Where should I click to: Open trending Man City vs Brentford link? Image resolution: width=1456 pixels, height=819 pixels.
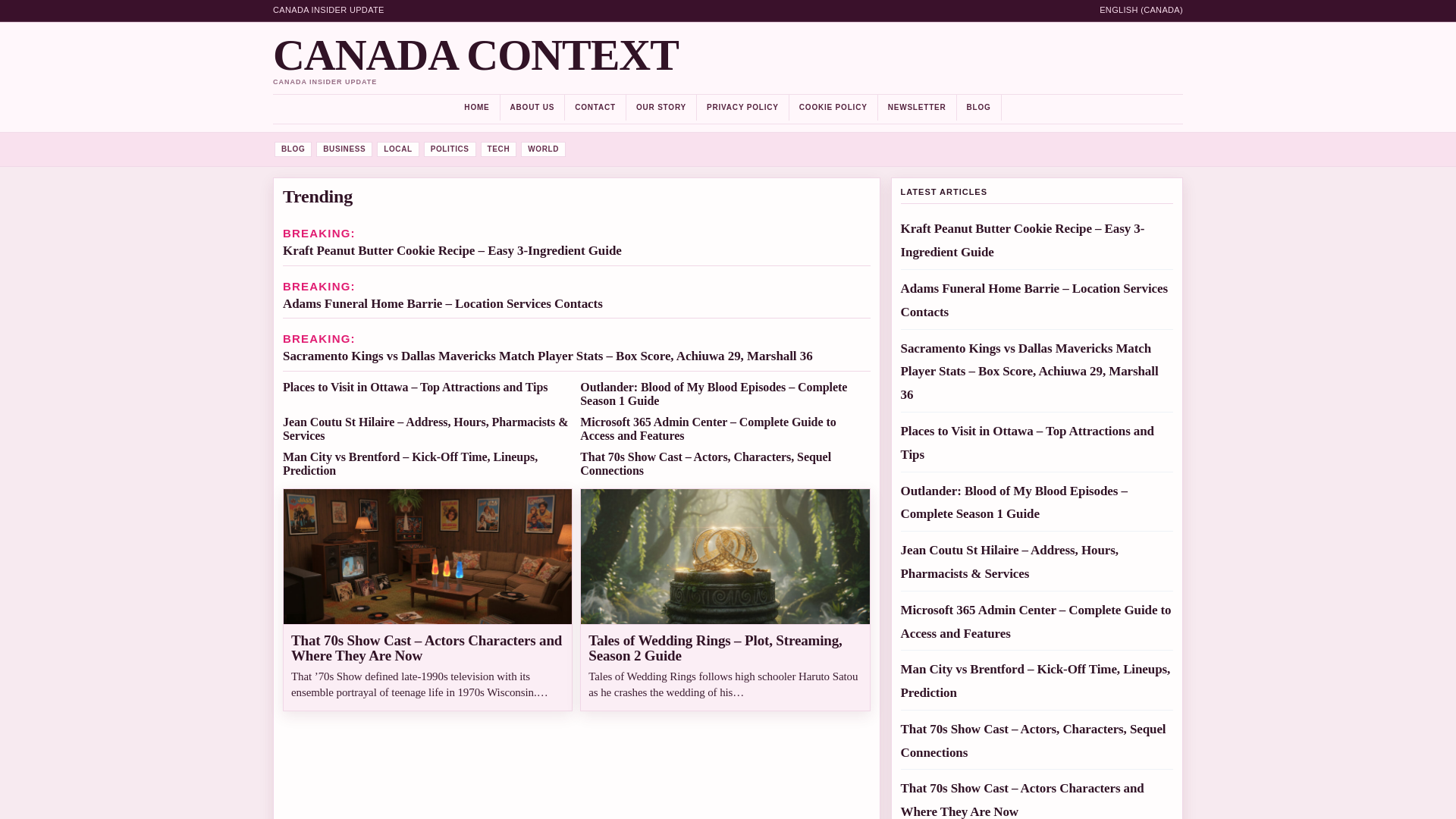pyautogui.click(x=410, y=464)
